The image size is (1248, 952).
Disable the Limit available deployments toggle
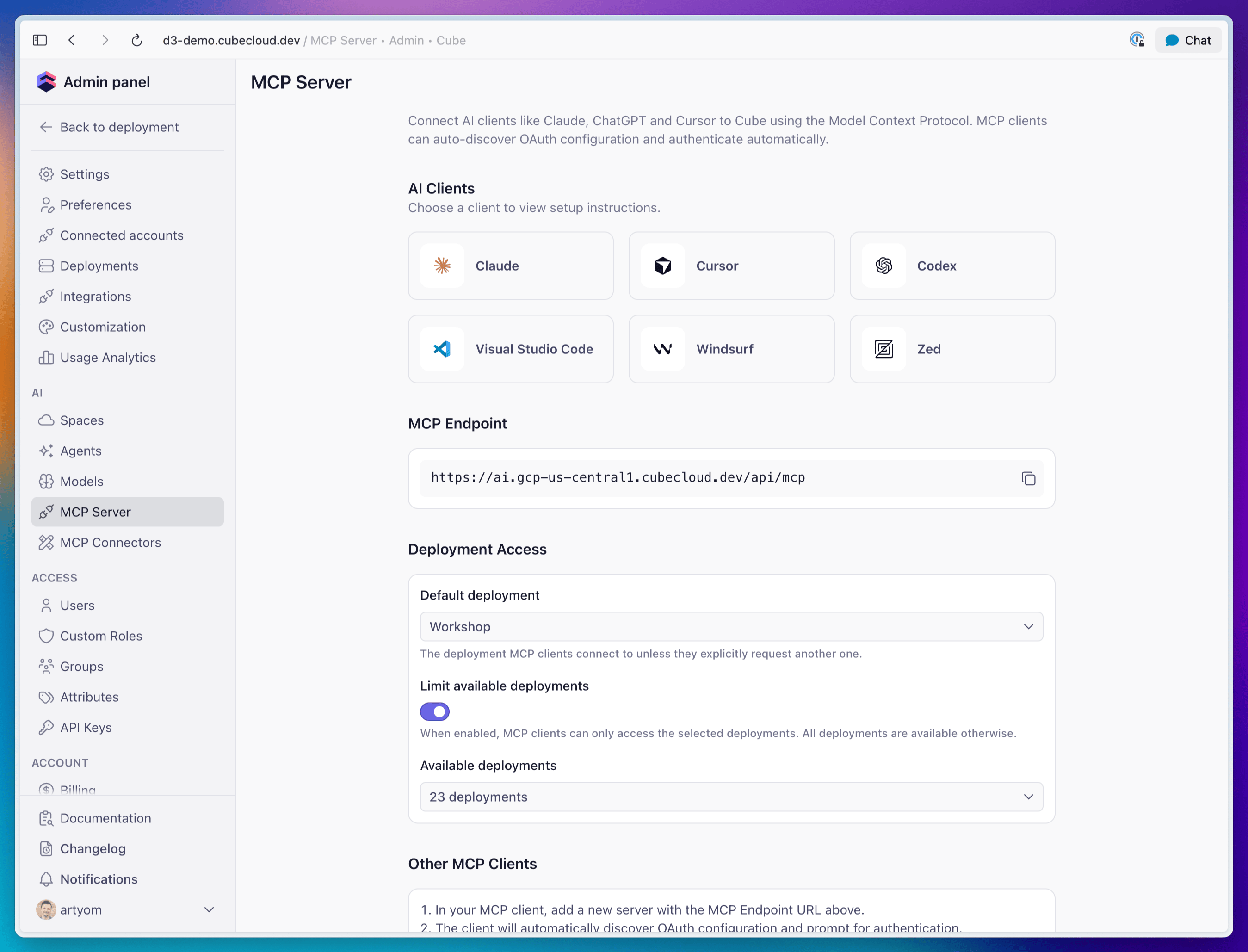(x=434, y=712)
